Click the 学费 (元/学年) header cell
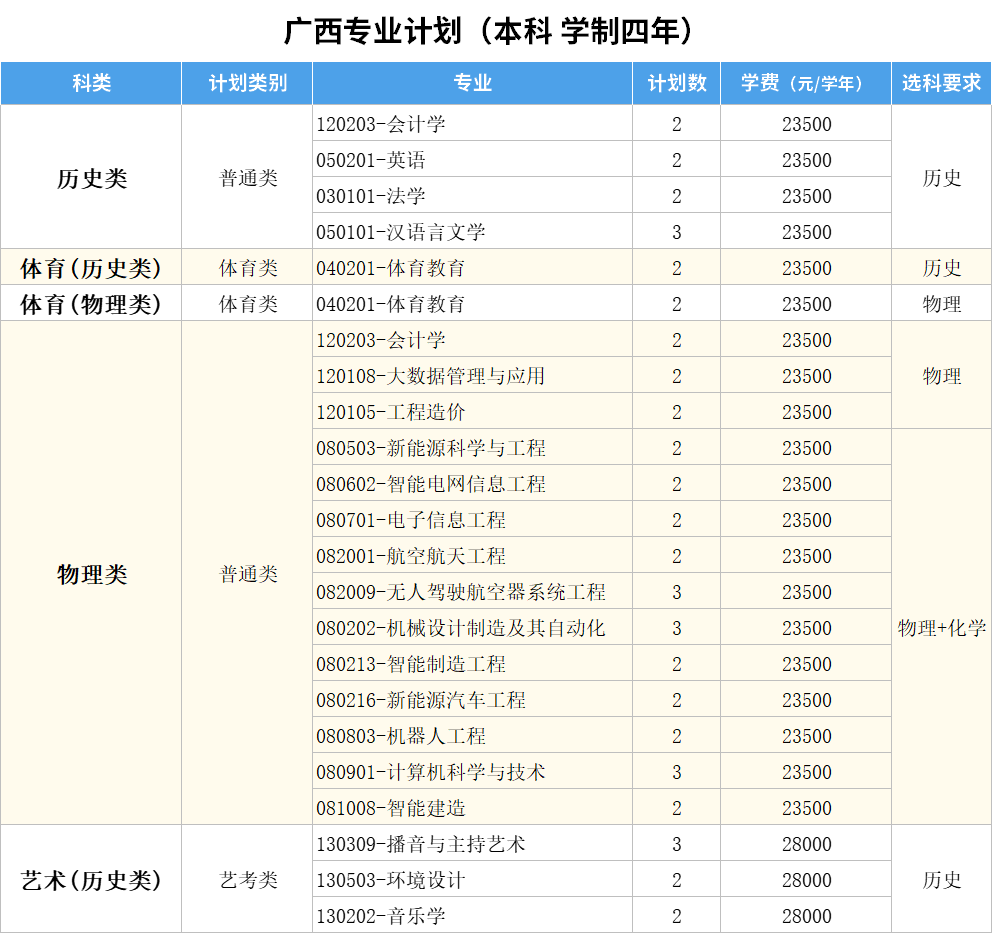This screenshot has width=992, height=933. click(806, 84)
